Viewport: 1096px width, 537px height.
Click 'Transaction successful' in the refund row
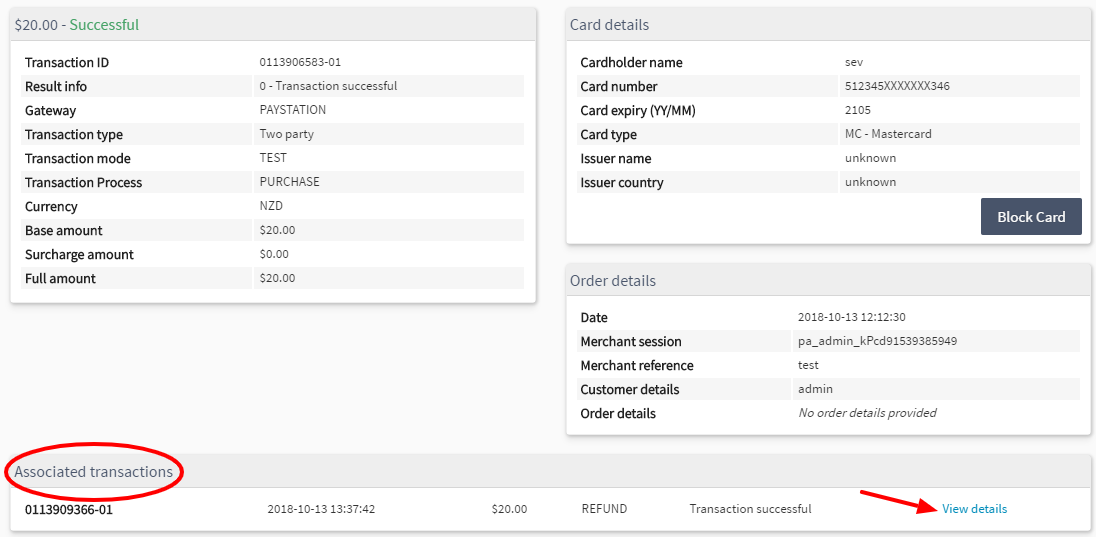(750, 509)
